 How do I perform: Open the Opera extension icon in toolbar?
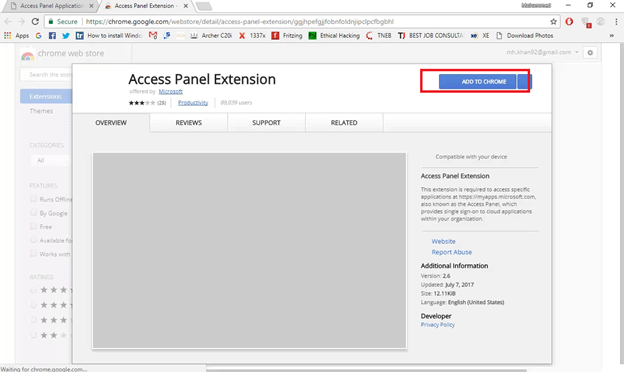click(x=569, y=21)
